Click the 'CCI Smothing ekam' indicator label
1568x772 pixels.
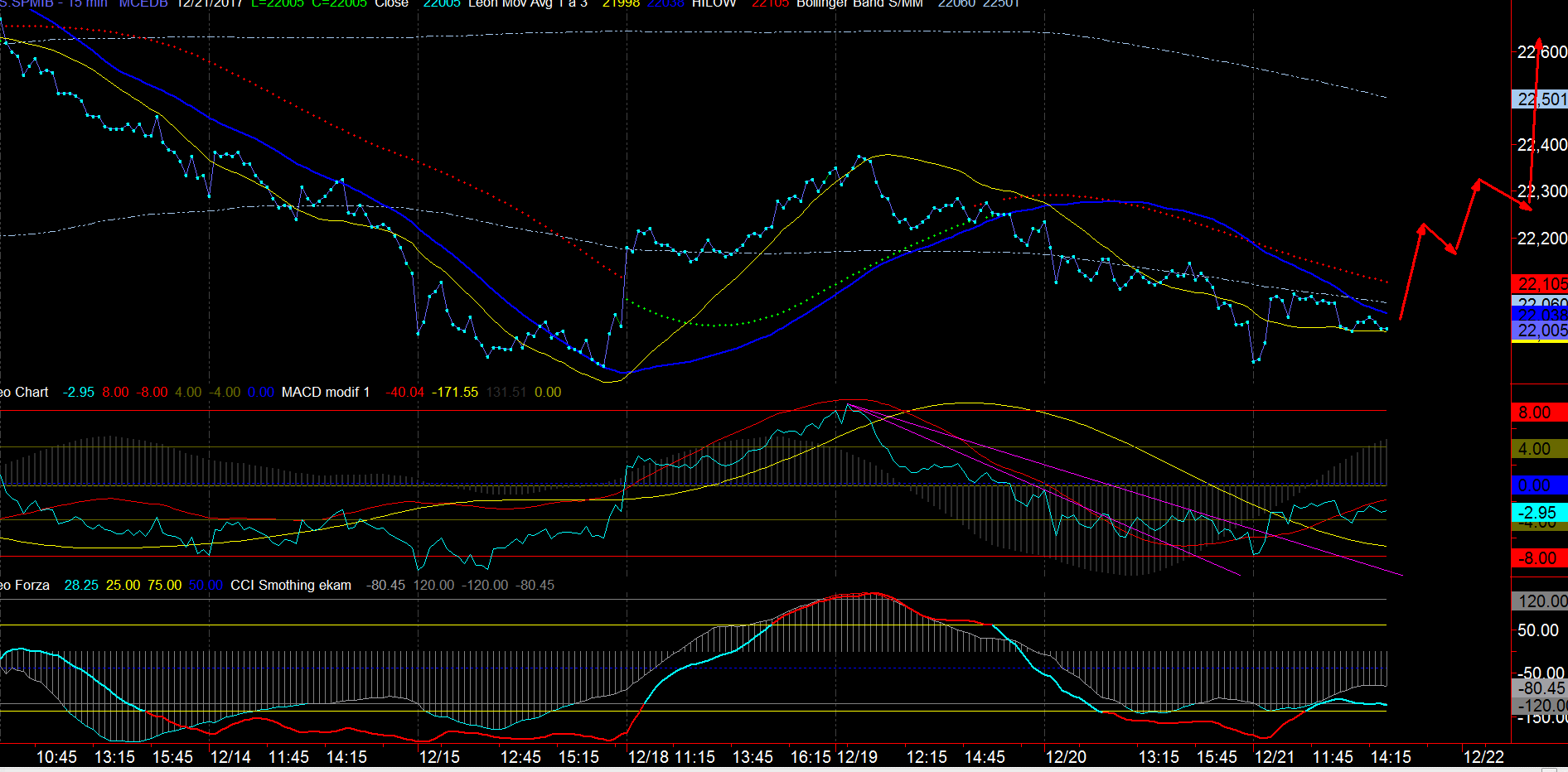pos(291,585)
